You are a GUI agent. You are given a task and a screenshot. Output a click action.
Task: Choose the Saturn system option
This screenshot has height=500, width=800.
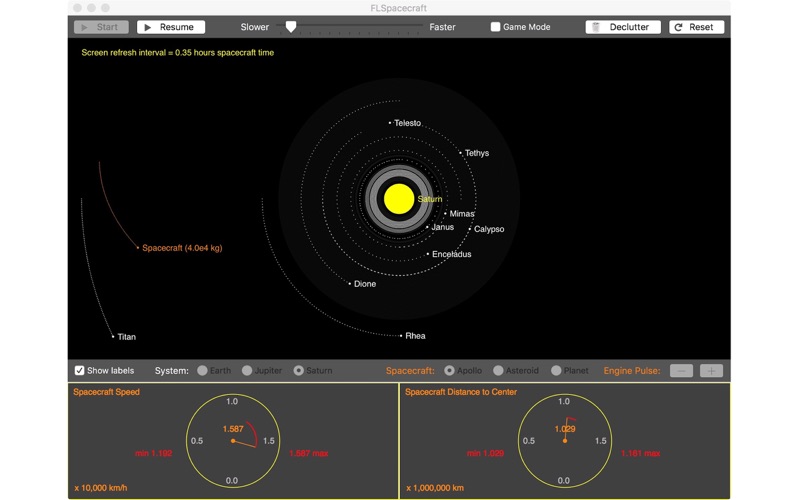298,371
